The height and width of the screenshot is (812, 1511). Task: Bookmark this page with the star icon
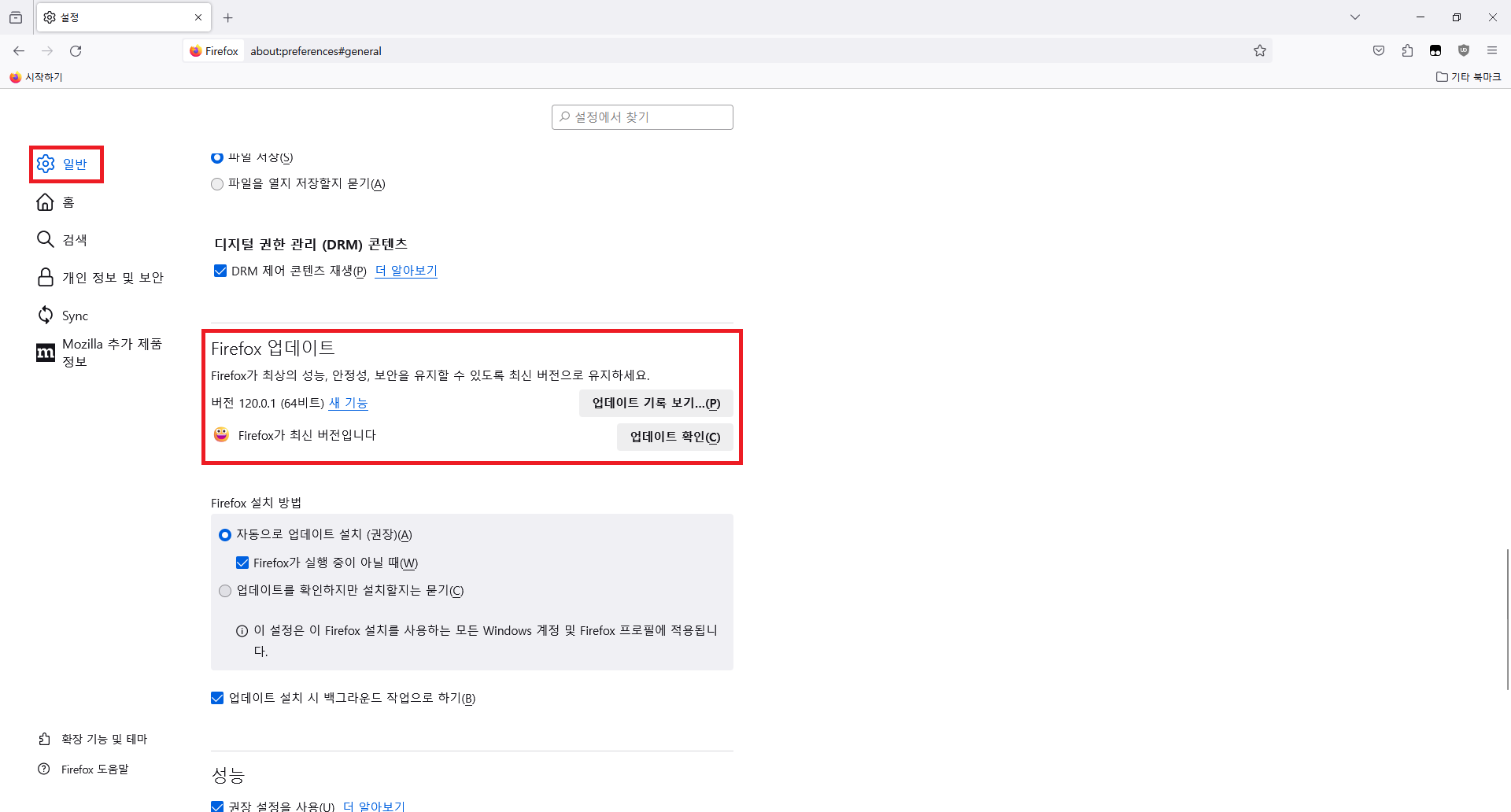1260,51
